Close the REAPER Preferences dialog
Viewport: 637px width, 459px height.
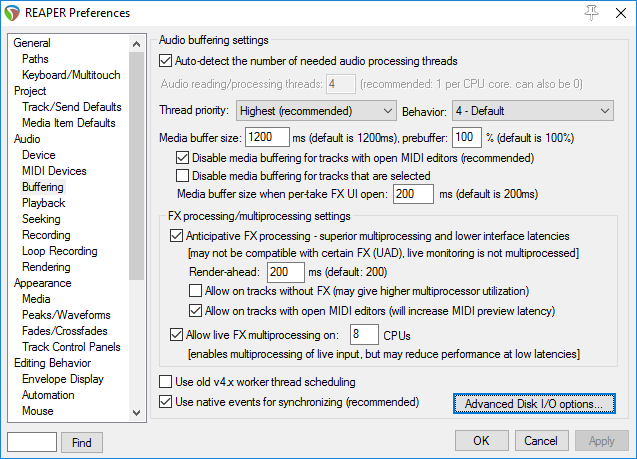[x=620, y=13]
